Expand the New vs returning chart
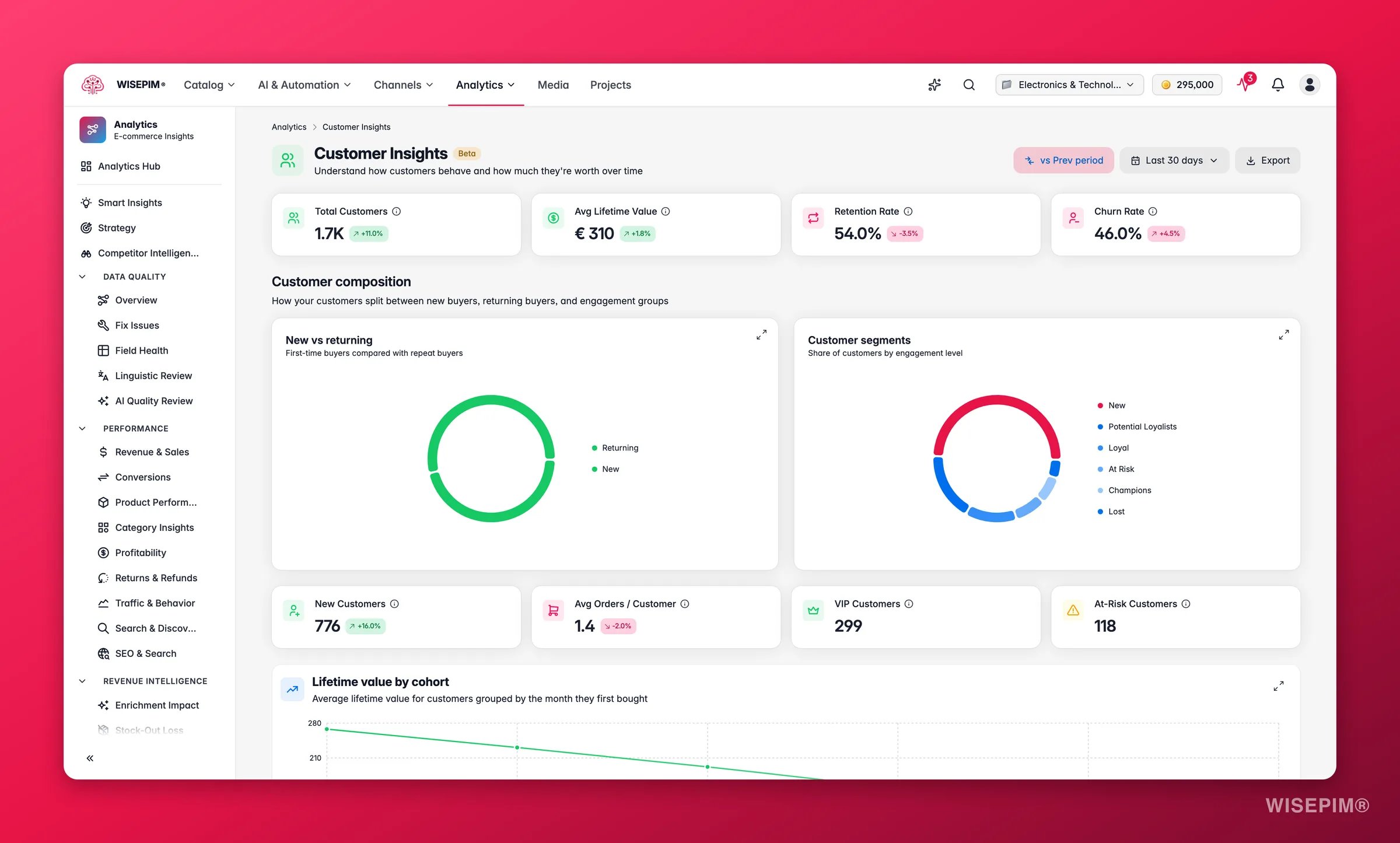 pyautogui.click(x=761, y=335)
